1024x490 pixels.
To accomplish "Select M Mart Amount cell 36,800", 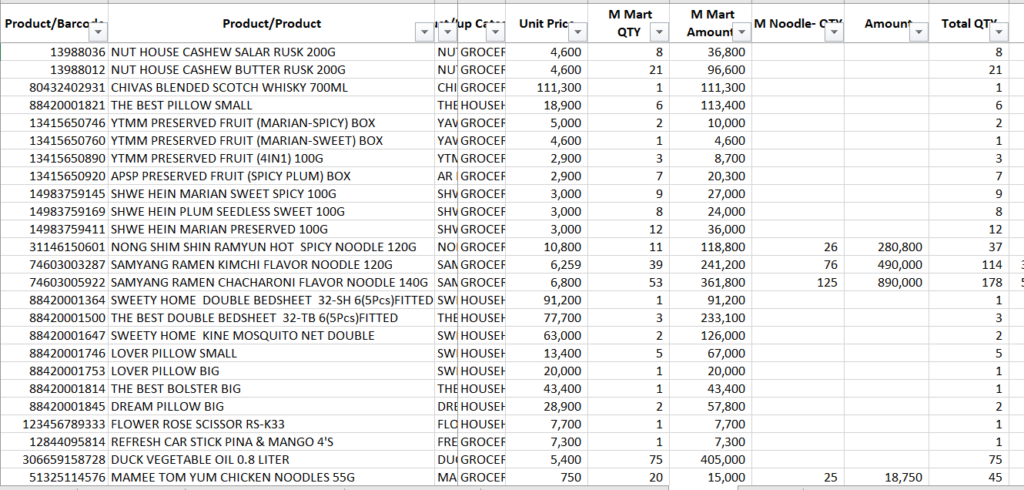I will coord(710,52).
